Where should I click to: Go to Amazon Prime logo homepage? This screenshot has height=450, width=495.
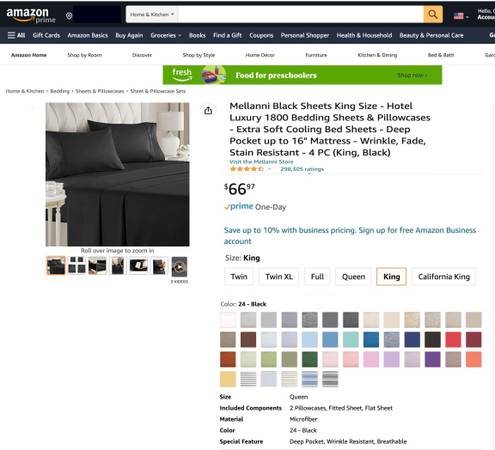click(x=31, y=15)
